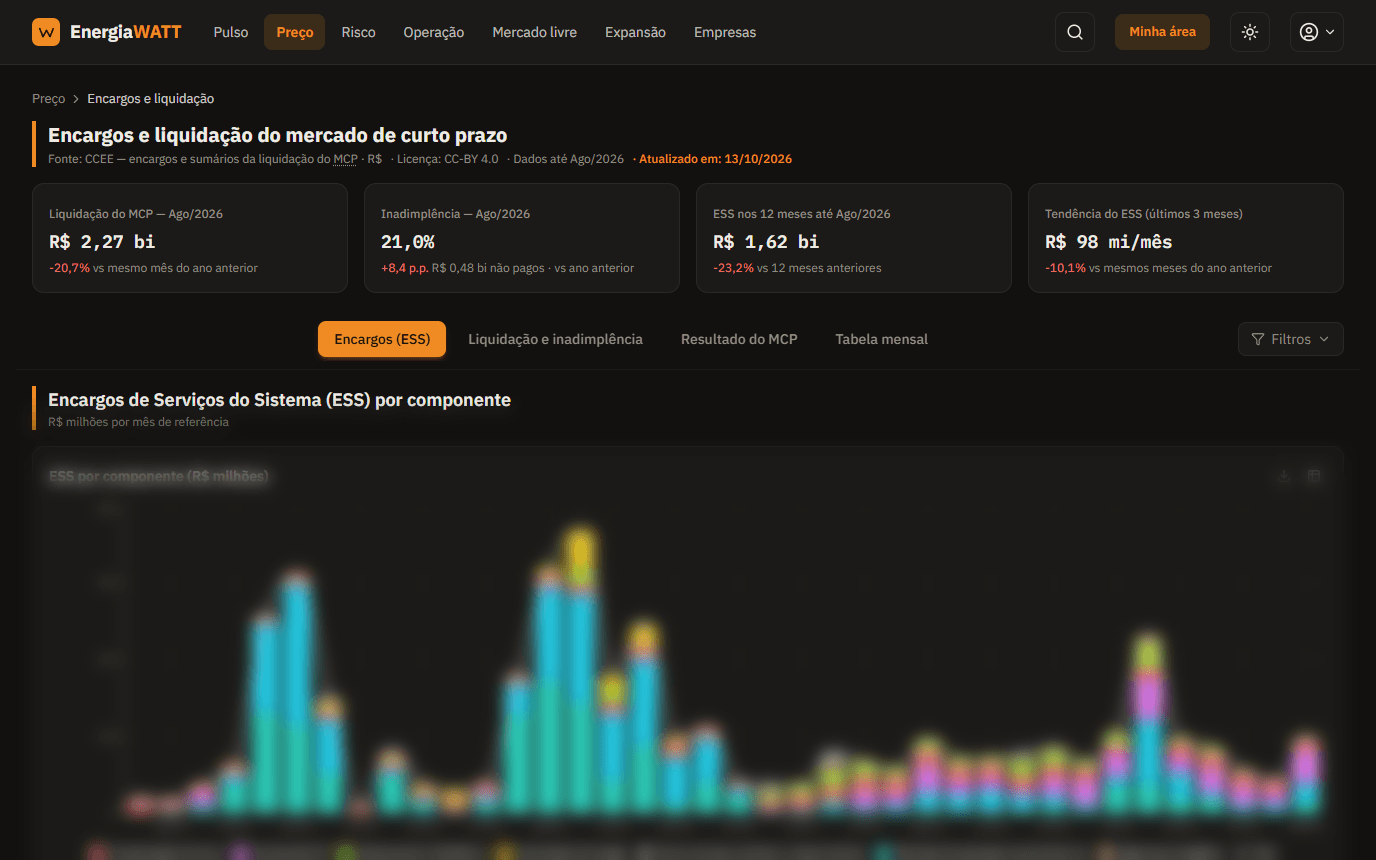Open the Inadimplência Ago/2026 card

(x=521, y=238)
